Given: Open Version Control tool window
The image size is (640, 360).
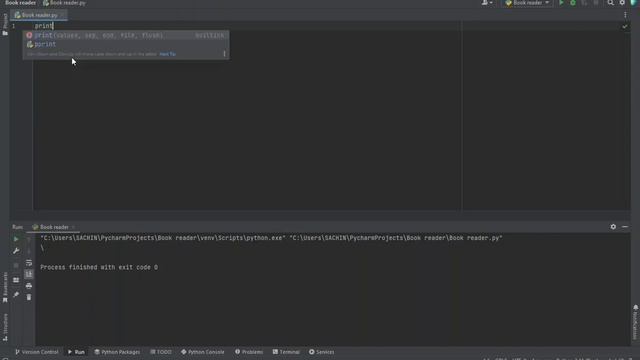Looking at the screenshot, I should click(x=37, y=352).
